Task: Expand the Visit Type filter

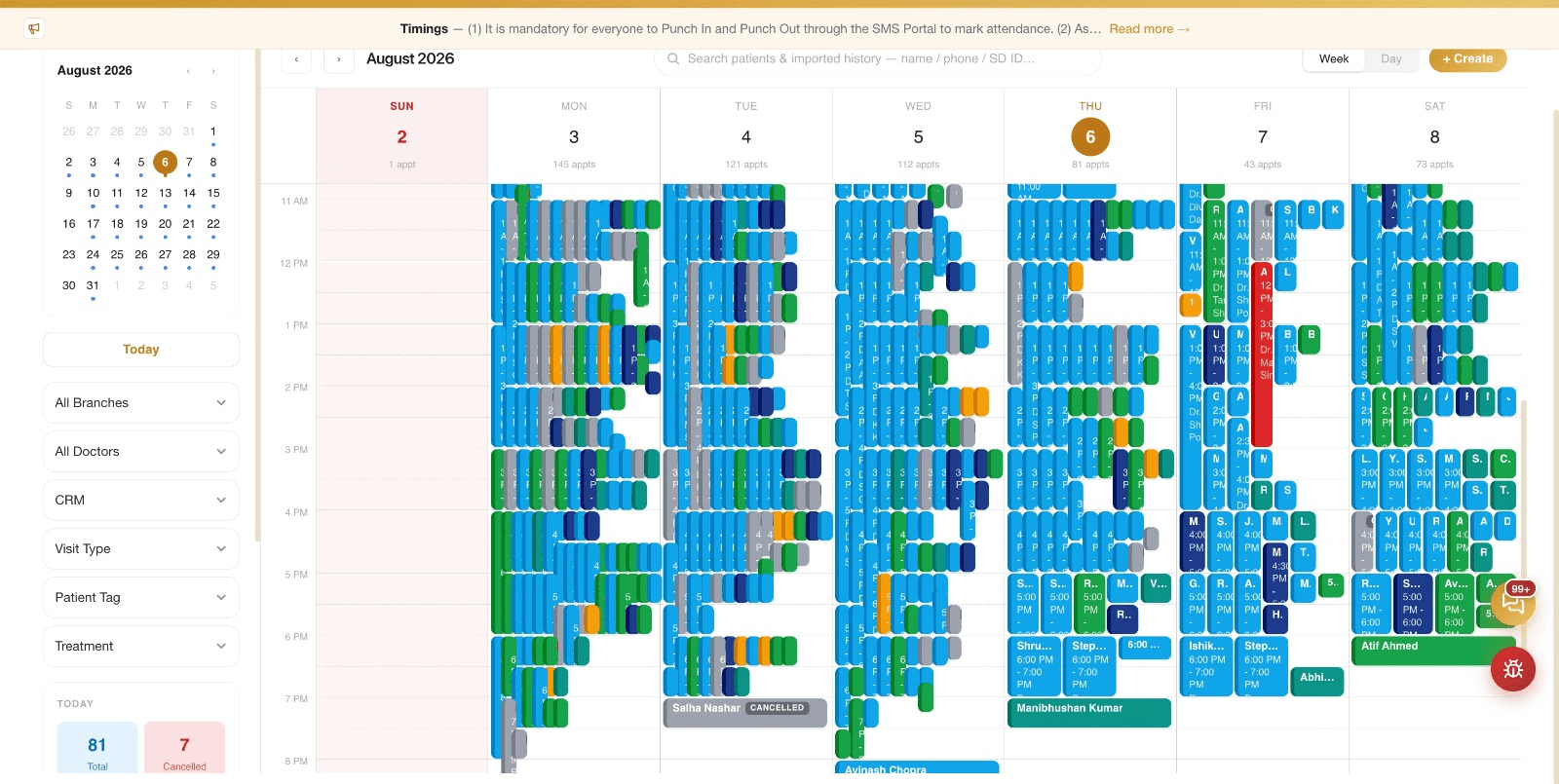Action: coord(141,549)
